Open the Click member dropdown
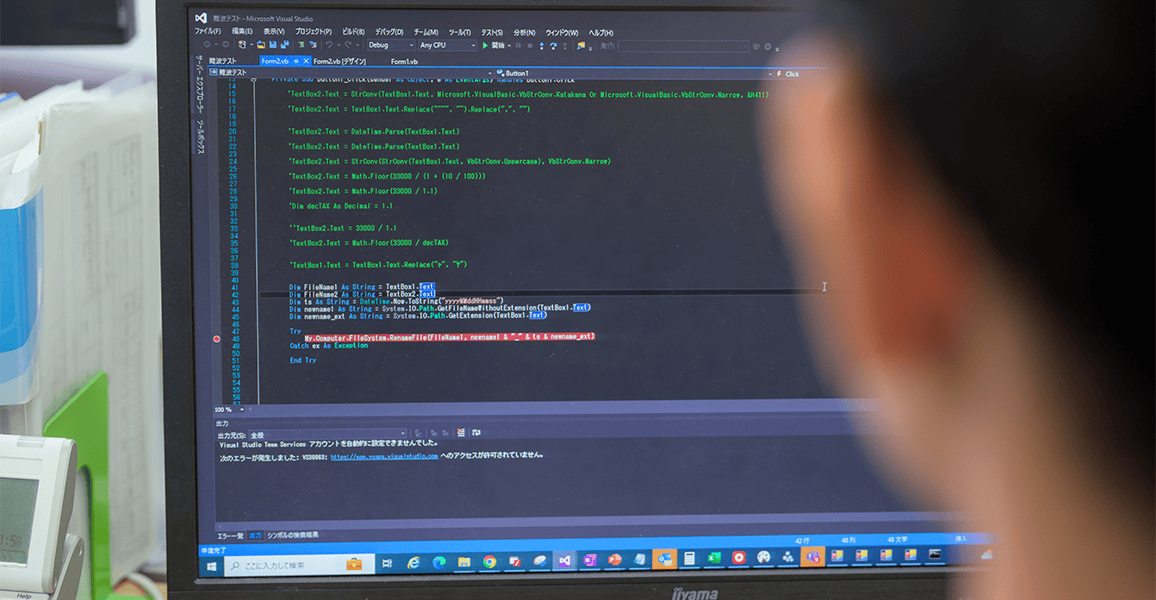Screen dimensions: 1156x600 [792, 74]
